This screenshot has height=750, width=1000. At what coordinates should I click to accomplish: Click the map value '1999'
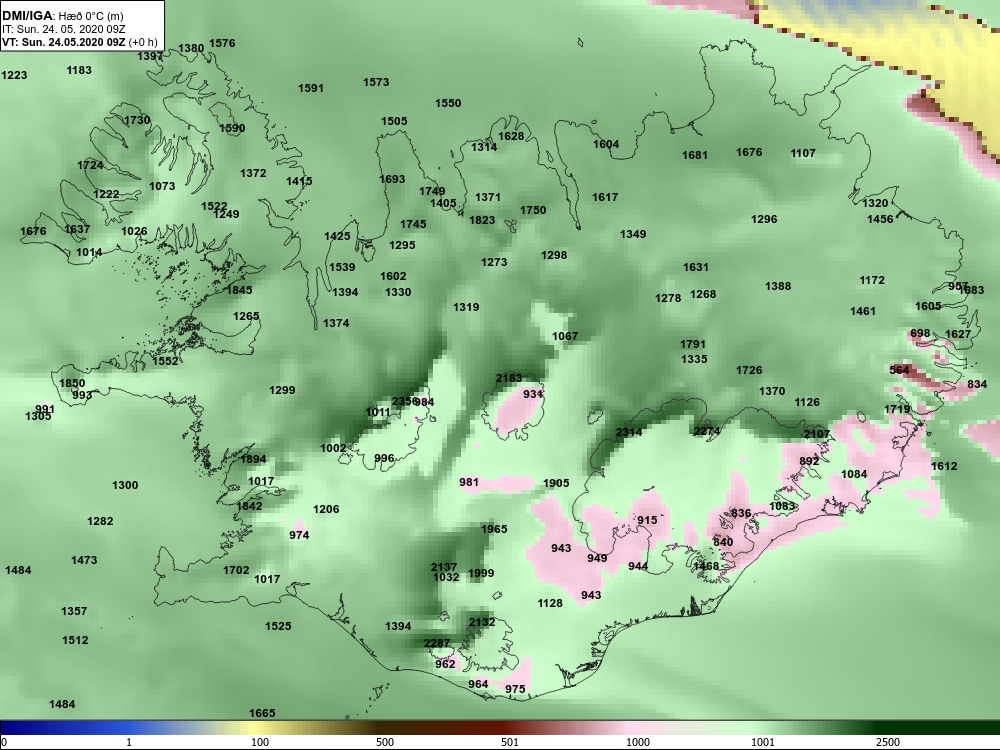tap(481, 573)
